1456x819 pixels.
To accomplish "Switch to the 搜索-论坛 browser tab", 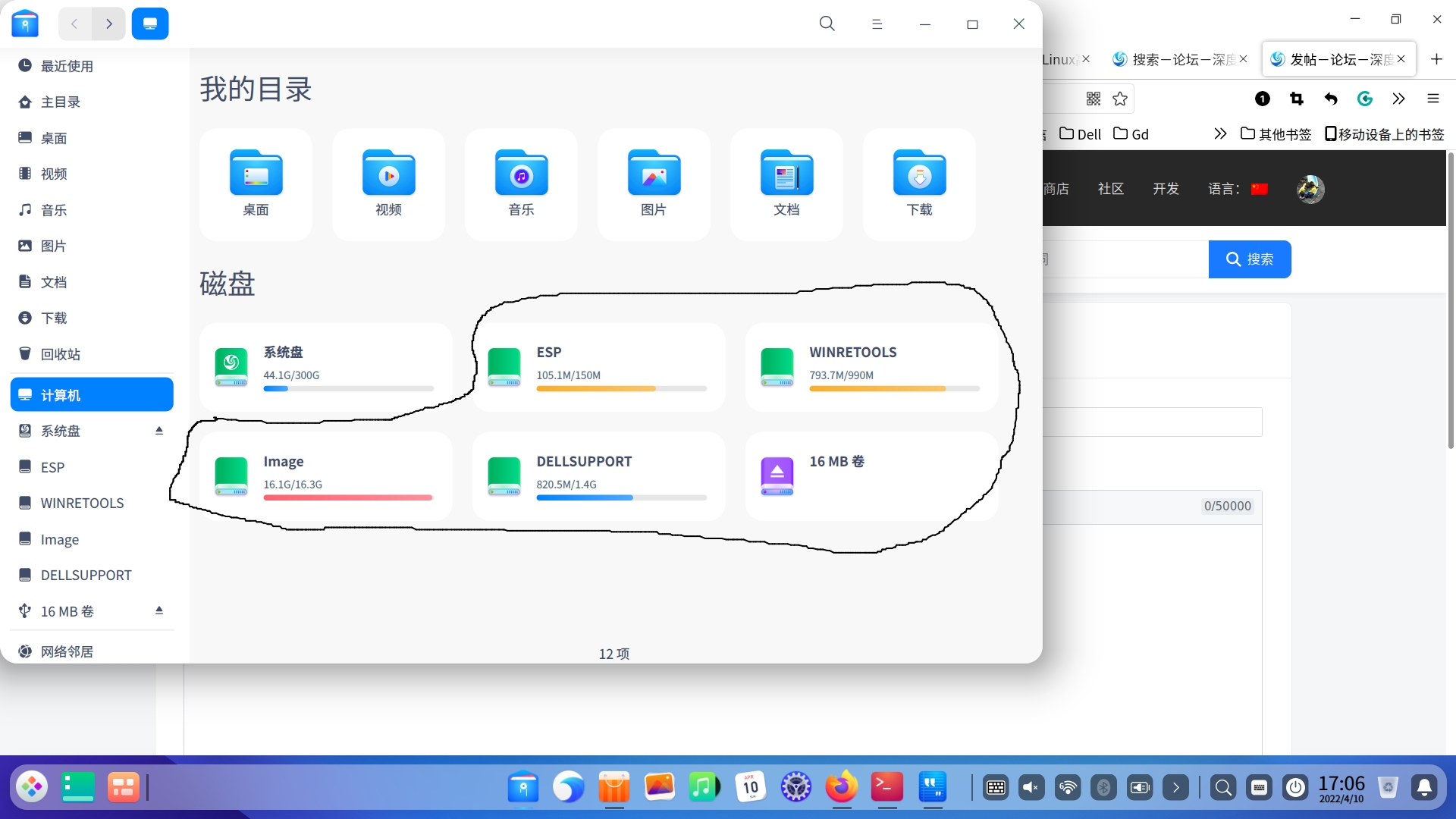I will click(1174, 59).
